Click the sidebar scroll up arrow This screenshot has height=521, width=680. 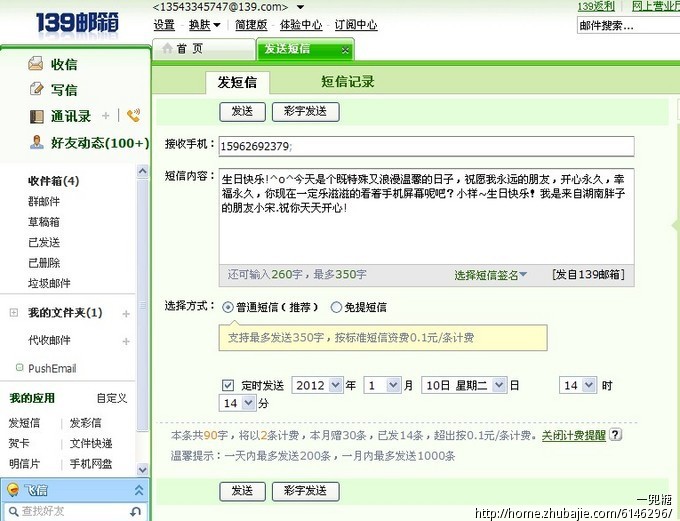tap(142, 171)
